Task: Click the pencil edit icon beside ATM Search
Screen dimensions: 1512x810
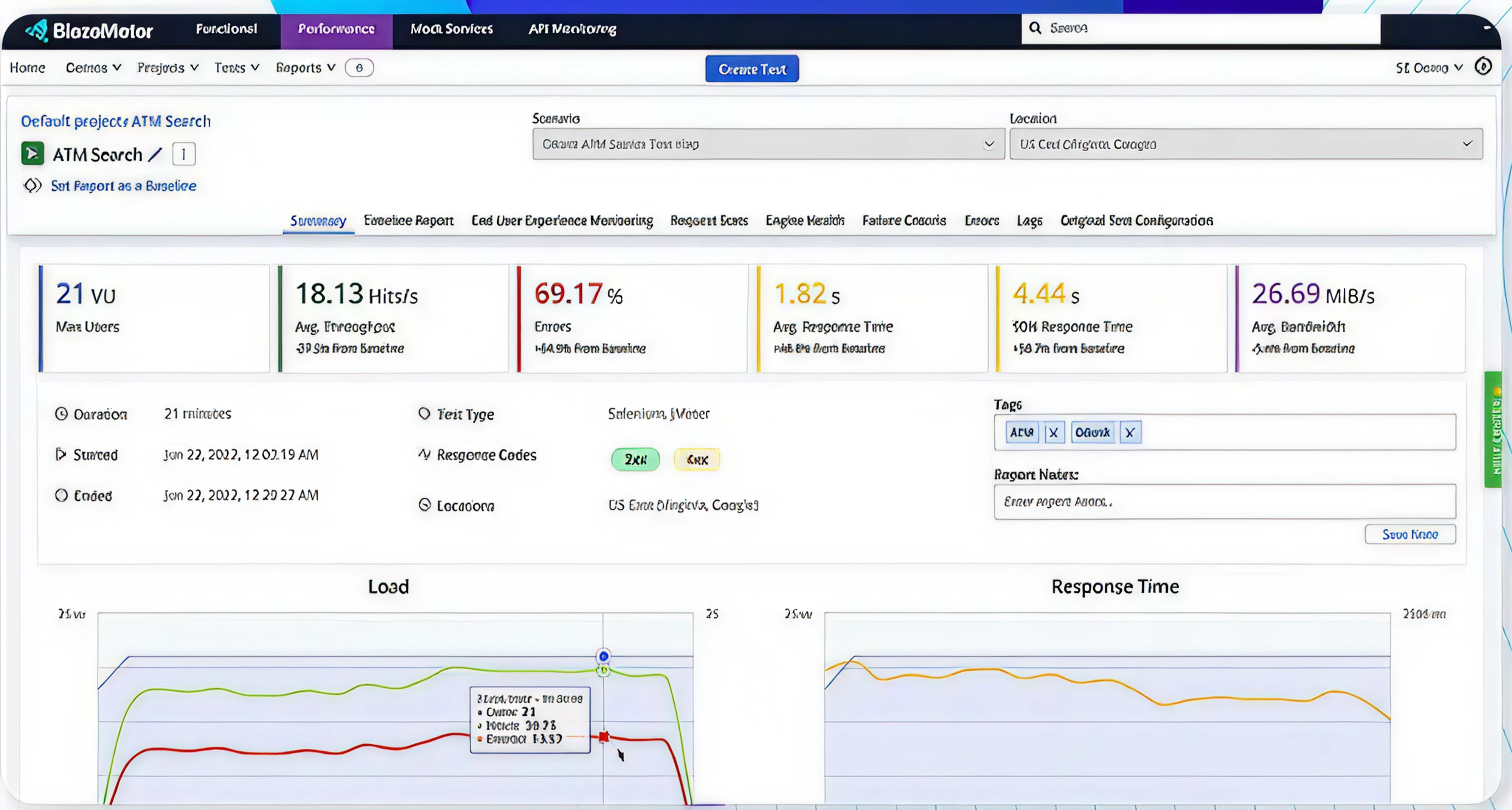Action: click(x=155, y=154)
